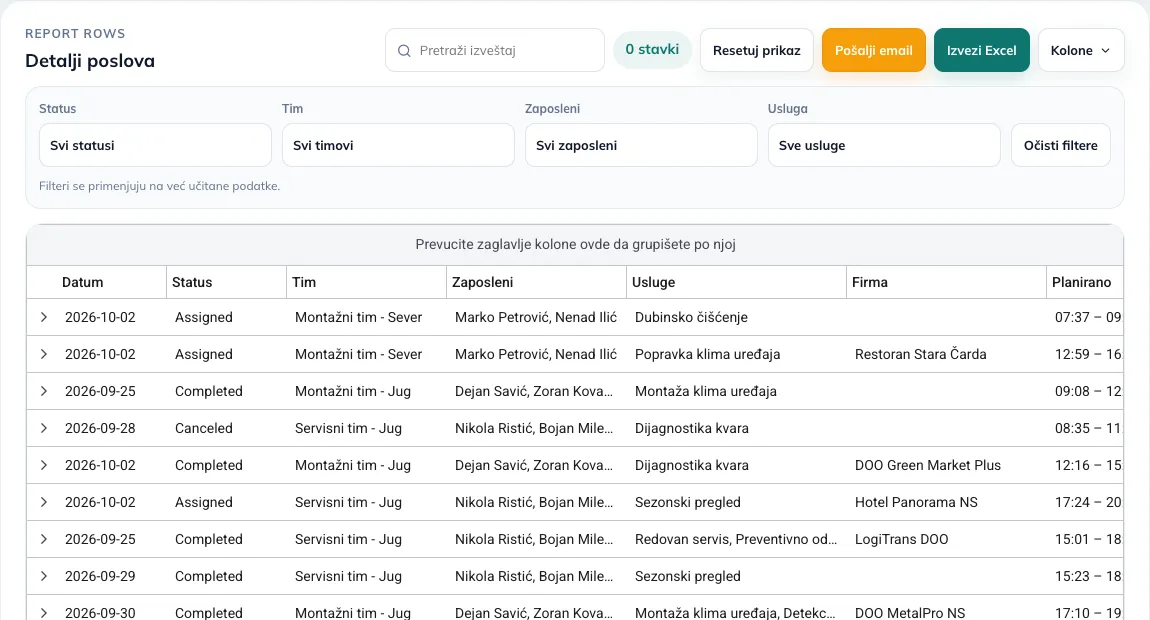Screen dimensions: 1150x620
Task: Expand the 2026-09-25 Montaža klima uređaja row
Action: (44, 391)
